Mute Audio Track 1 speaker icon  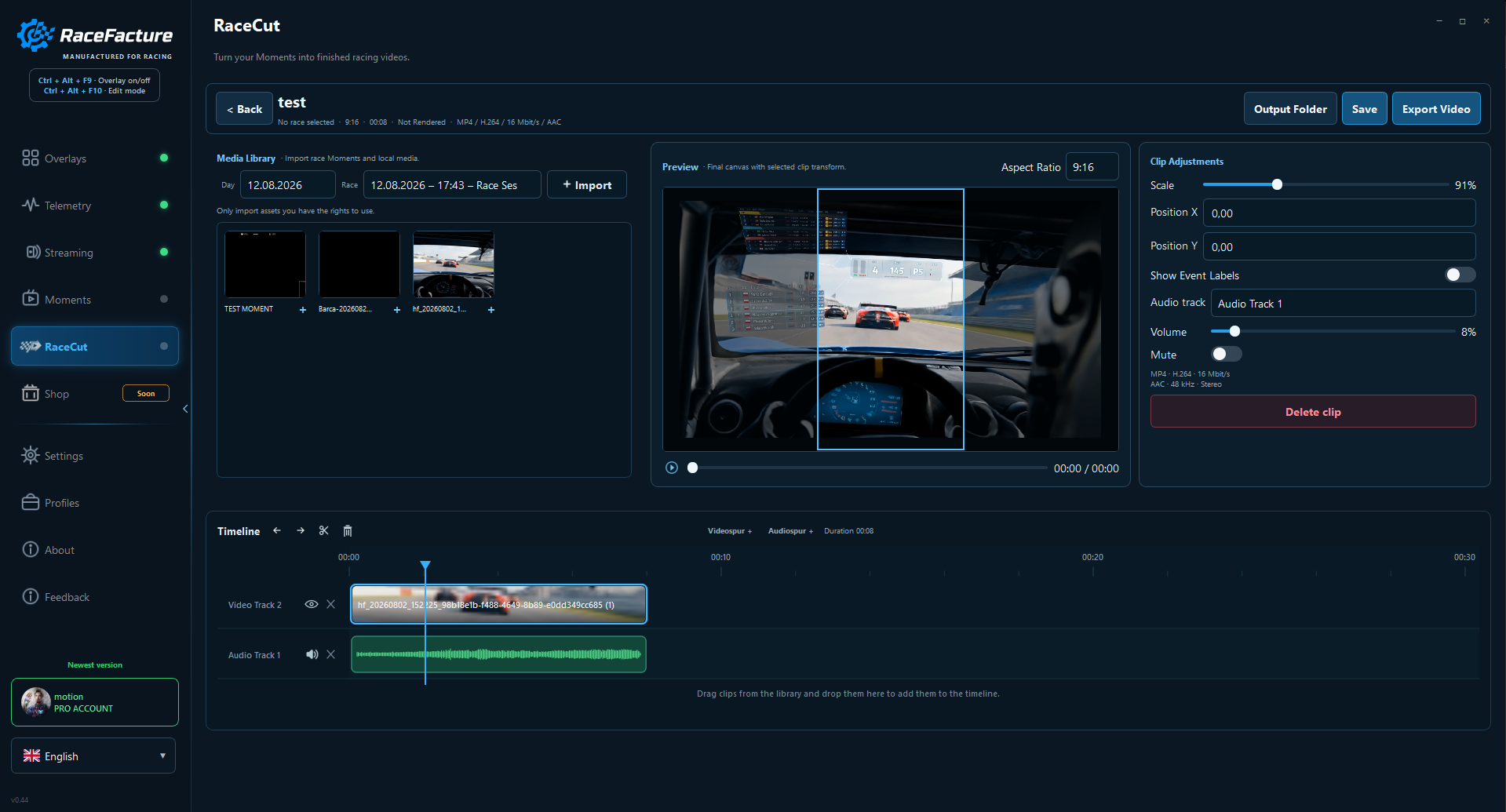point(312,654)
